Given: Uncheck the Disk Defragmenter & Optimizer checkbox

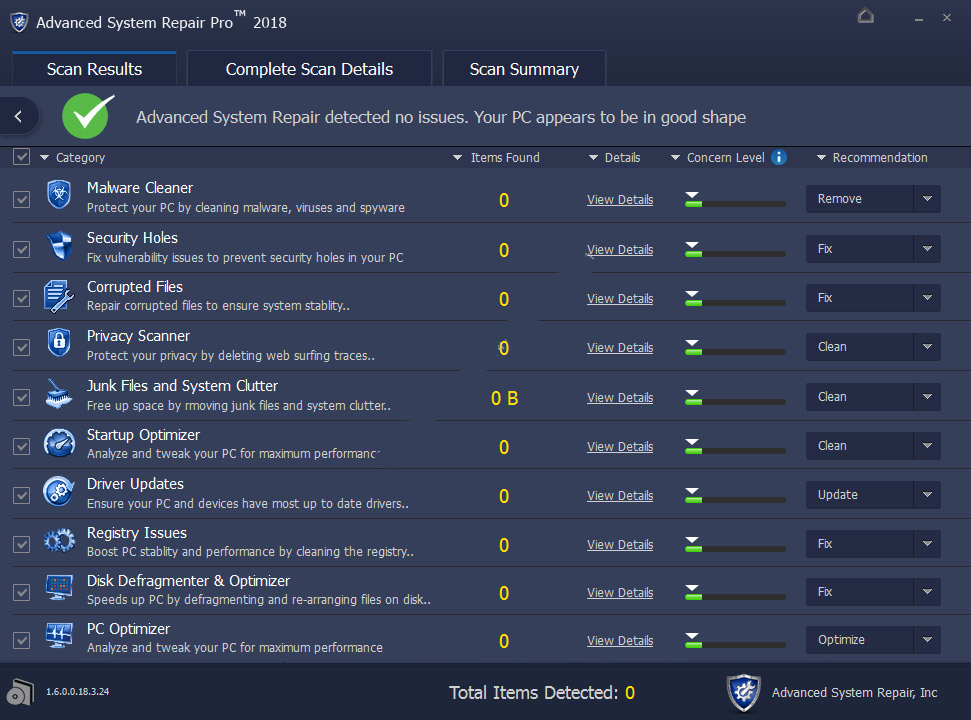Looking at the screenshot, I should click(x=22, y=592).
